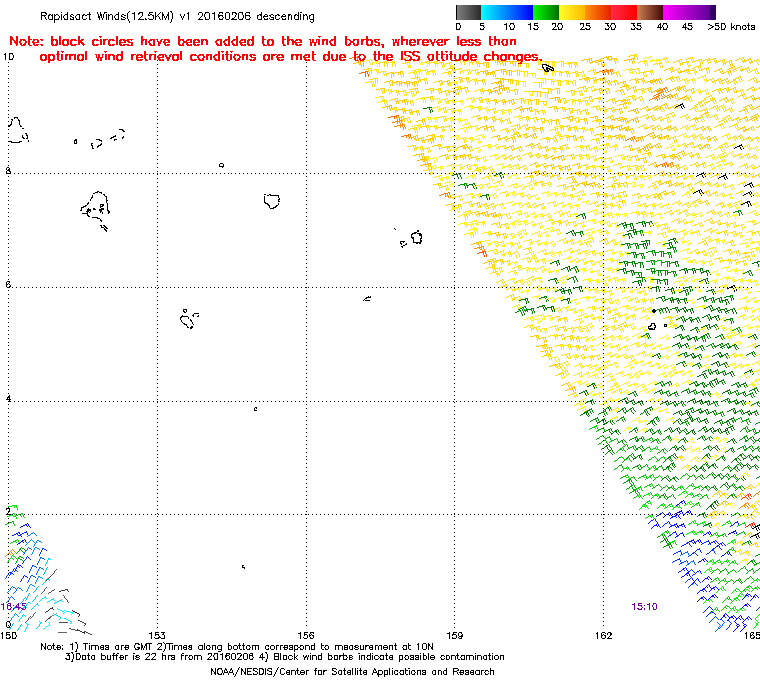This screenshot has width=760, height=688.
Task: Click the gray 0-5 knots legend segment
Action: click(468, 12)
